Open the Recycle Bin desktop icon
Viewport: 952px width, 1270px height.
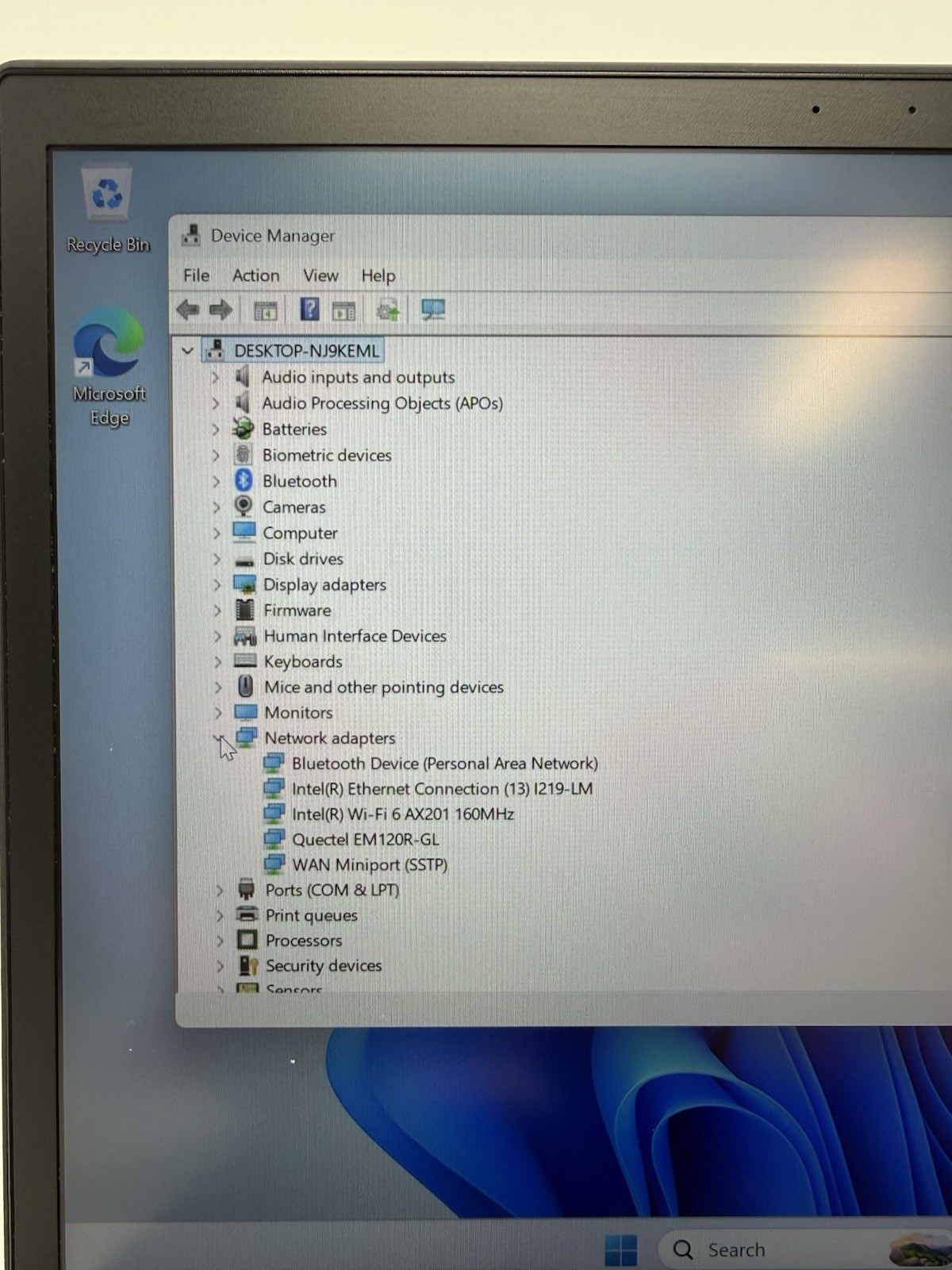[x=107, y=210]
